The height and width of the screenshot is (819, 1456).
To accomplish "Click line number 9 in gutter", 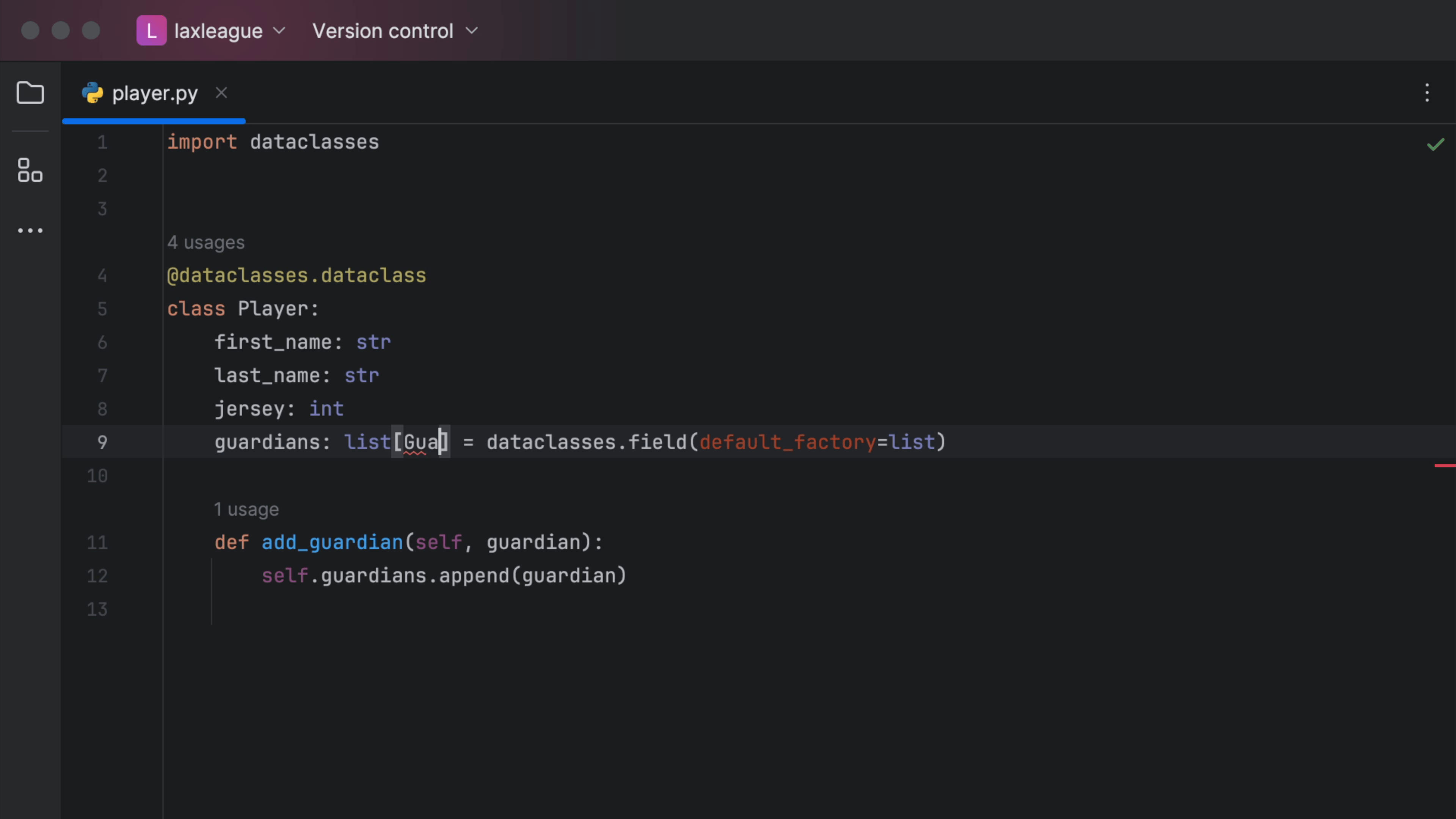I will click(102, 442).
